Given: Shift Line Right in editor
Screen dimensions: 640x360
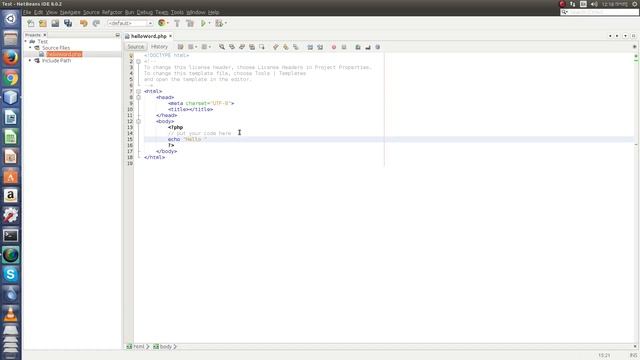Looking at the screenshot, I should [x=320, y=47].
